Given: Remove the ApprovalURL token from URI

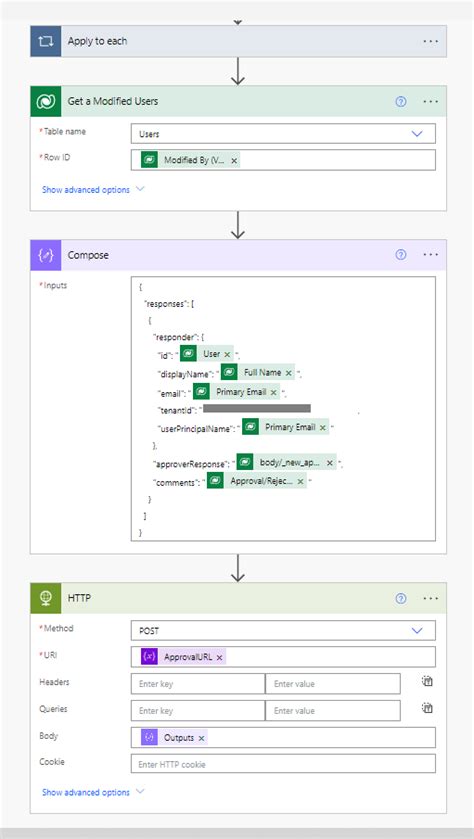Looking at the screenshot, I should coord(219,658).
